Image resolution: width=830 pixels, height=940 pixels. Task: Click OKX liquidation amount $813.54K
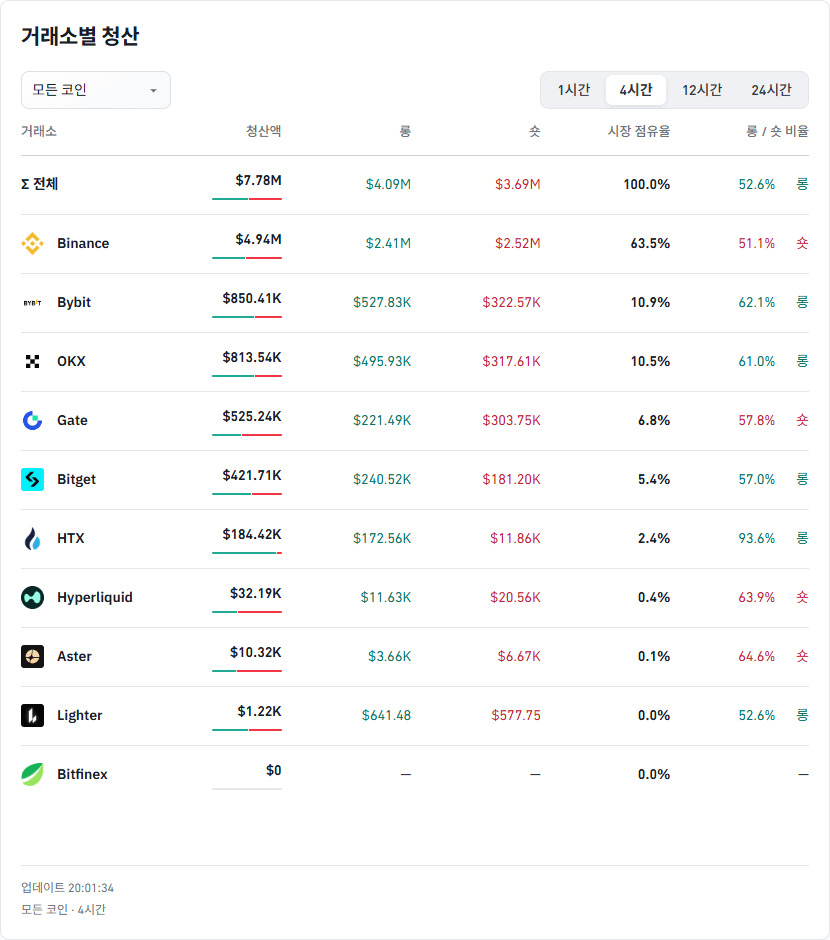coord(252,357)
